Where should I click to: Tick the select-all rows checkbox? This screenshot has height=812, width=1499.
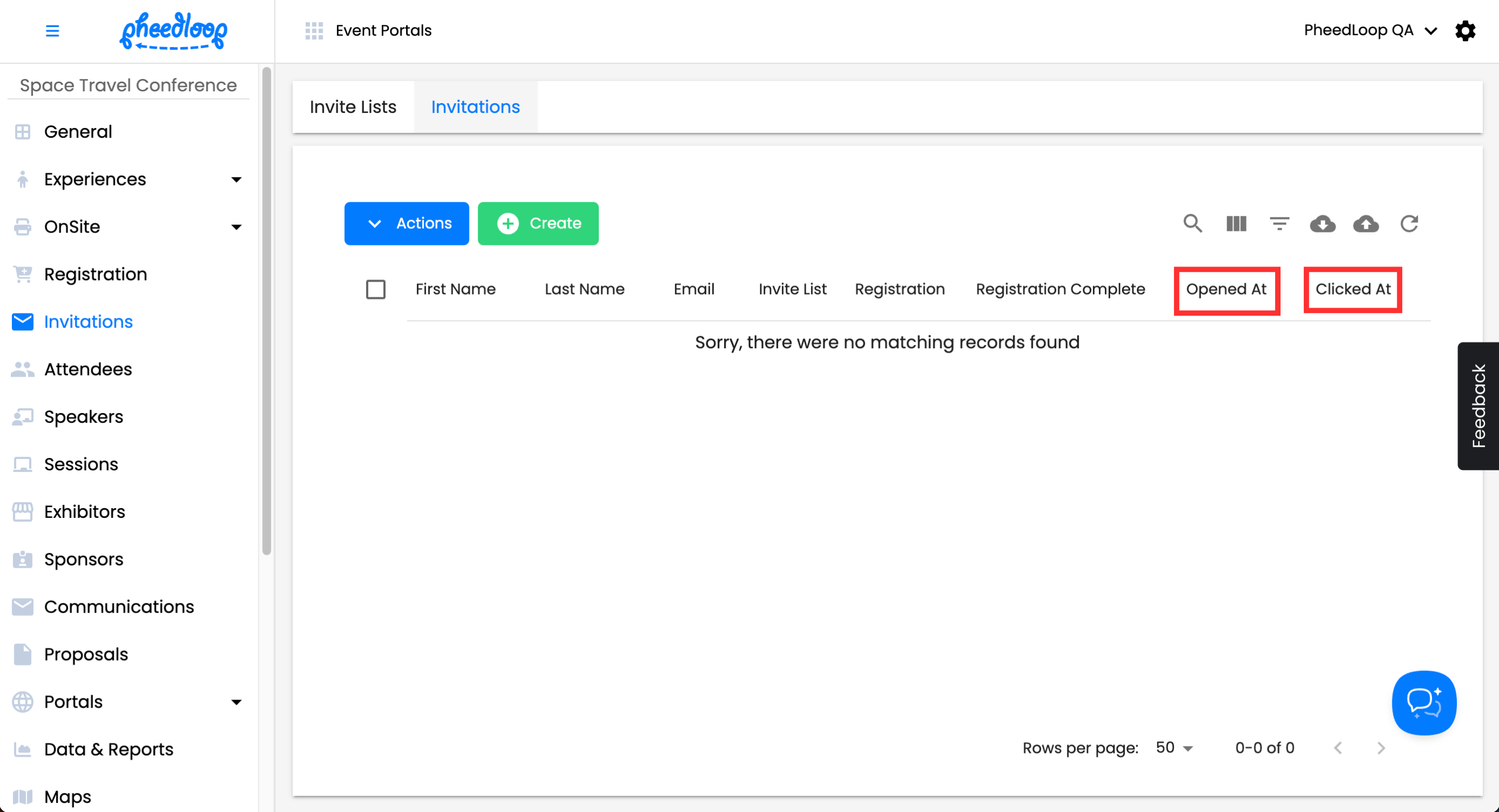tap(375, 289)
